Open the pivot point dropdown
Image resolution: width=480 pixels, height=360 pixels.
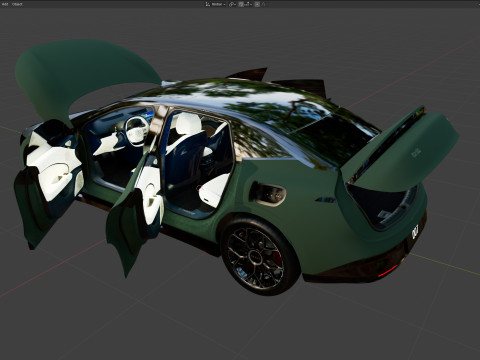tap(232, 4)
